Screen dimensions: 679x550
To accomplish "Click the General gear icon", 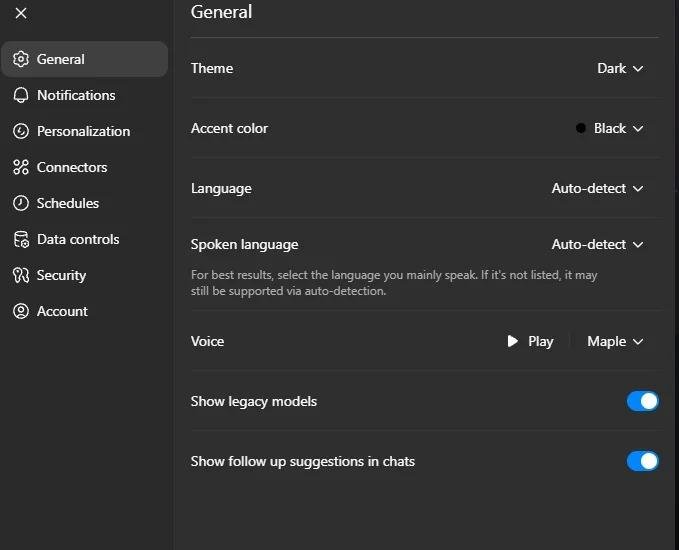I will coord(21,59).
